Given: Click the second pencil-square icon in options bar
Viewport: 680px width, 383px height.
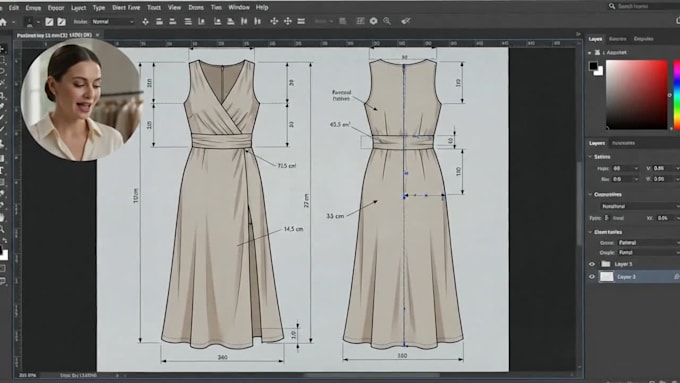Looking at the screenshot, I should [62, 22].
